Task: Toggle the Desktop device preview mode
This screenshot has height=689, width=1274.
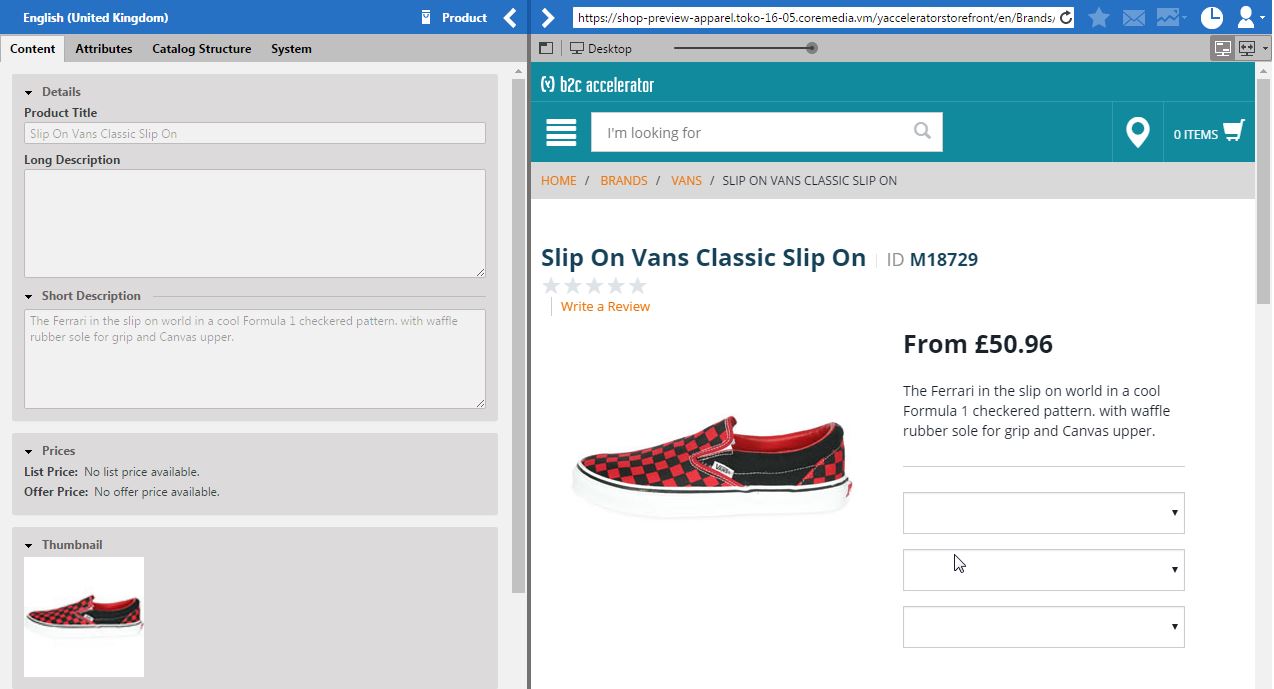Action: [x=601, y=47]
